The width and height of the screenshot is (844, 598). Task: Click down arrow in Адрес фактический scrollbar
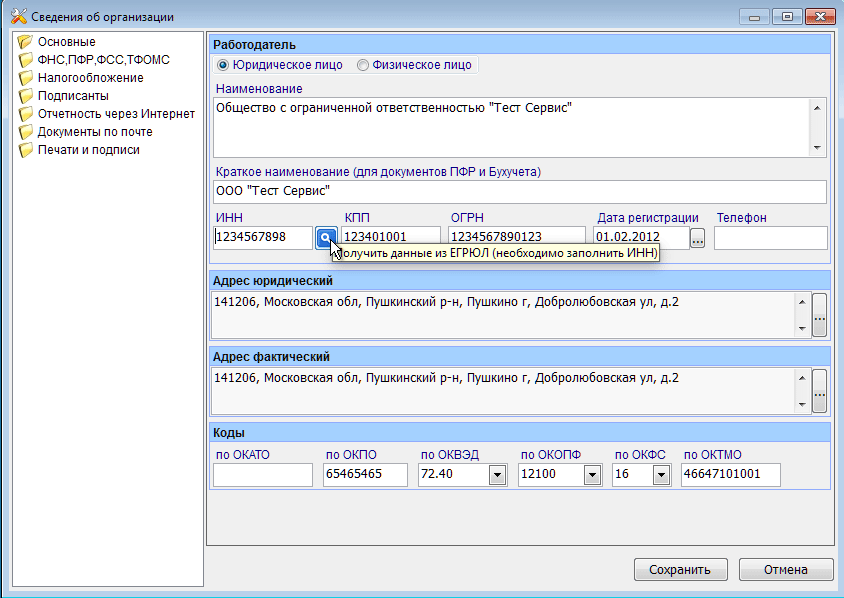click(802, 404)
